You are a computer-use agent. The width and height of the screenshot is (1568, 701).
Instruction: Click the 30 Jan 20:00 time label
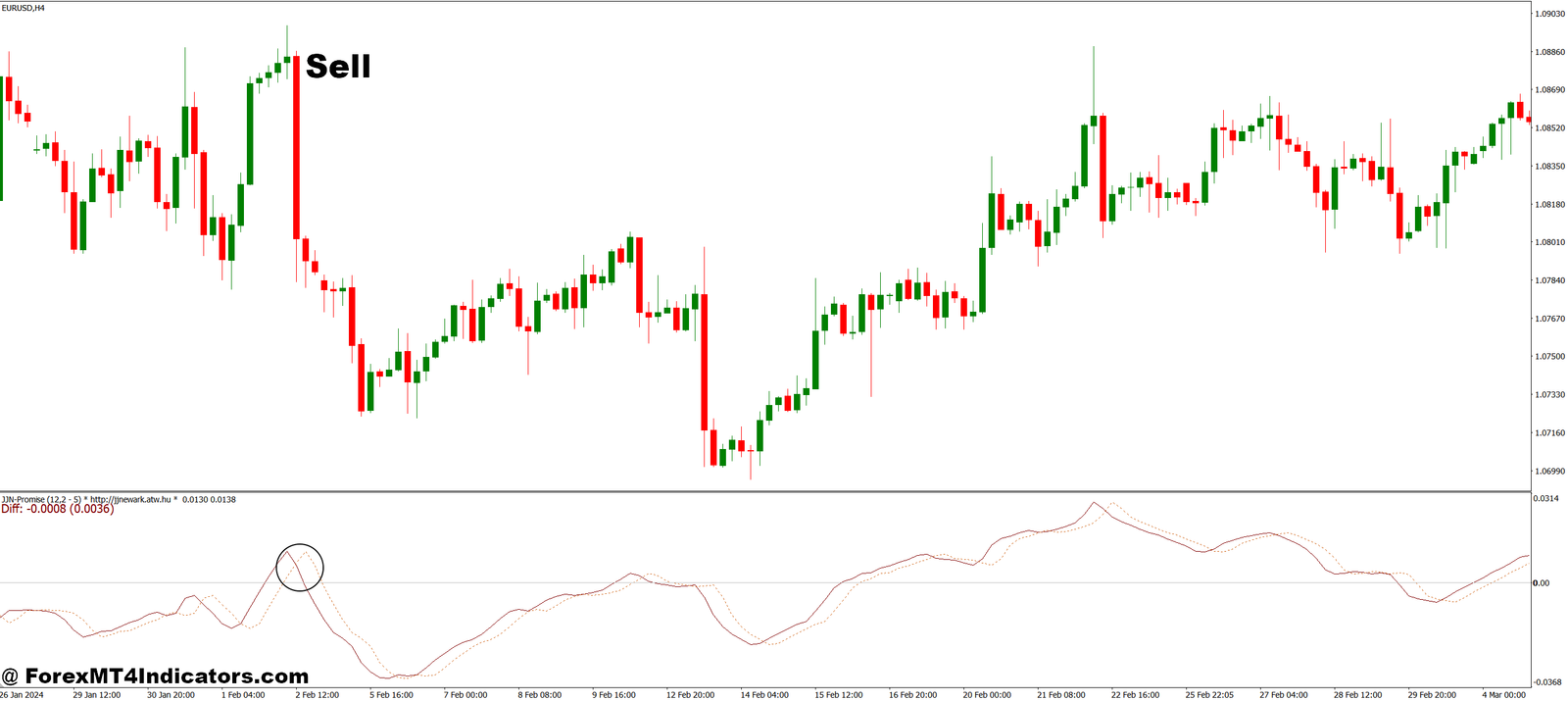171,695
